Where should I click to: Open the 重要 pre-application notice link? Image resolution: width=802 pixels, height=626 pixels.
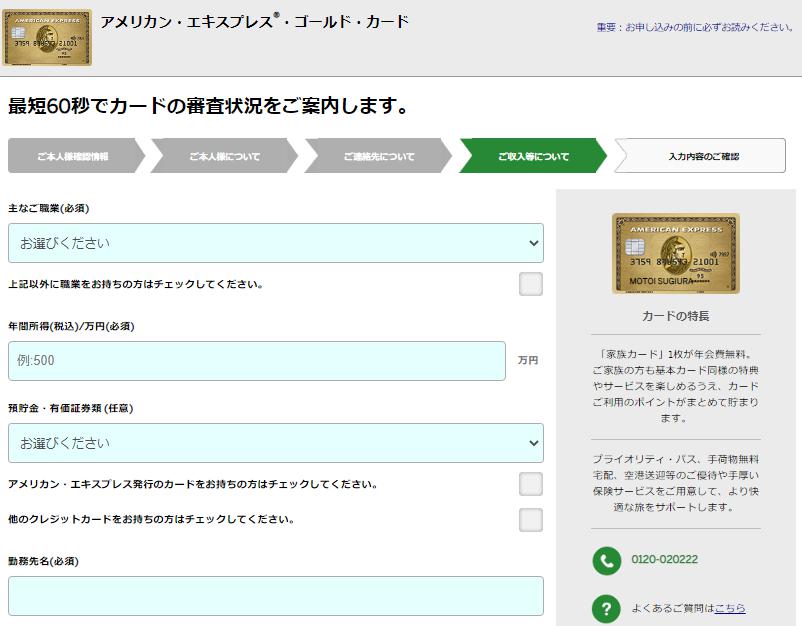(695, 27)
